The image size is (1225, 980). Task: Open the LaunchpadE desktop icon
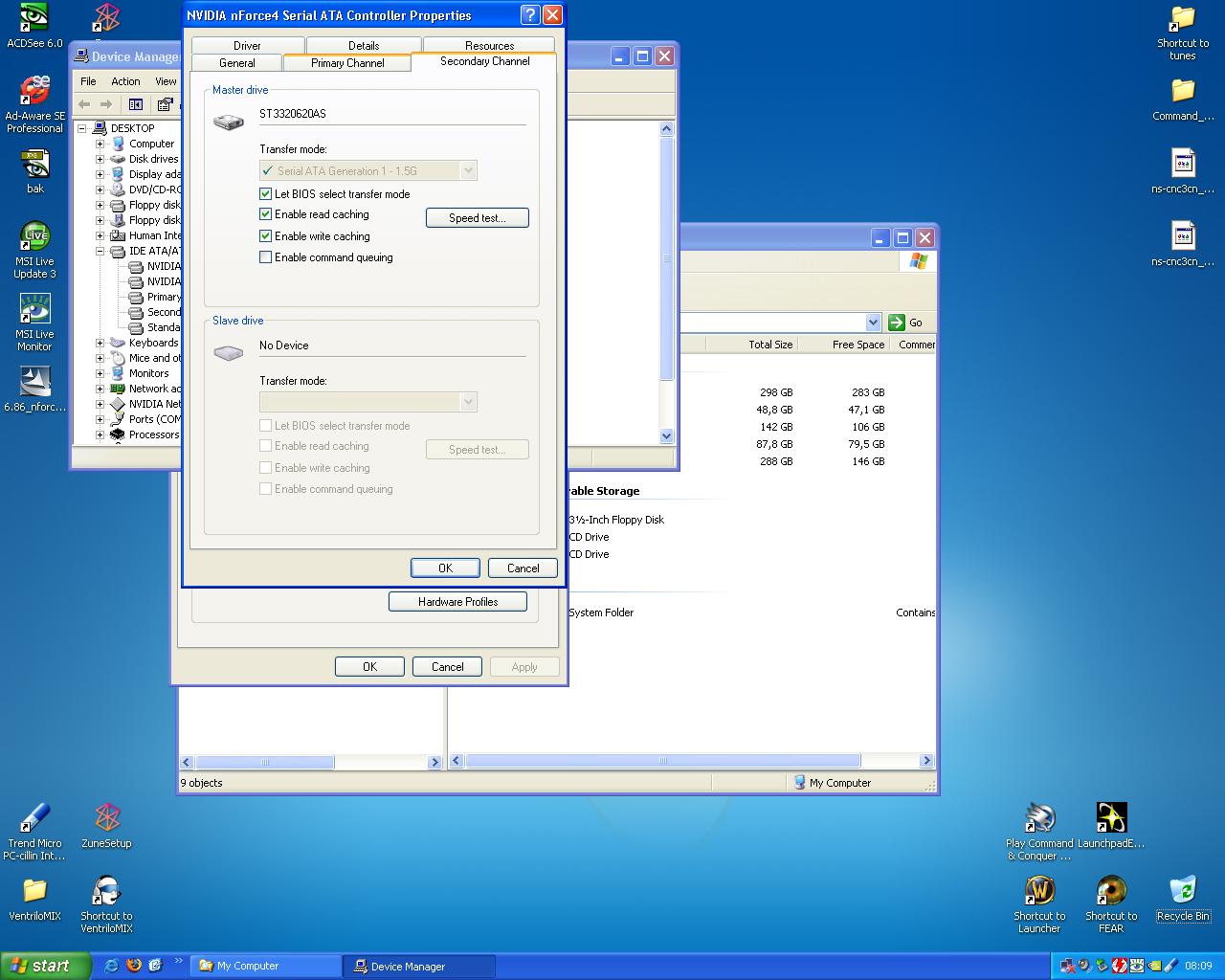click(1111, 826)
